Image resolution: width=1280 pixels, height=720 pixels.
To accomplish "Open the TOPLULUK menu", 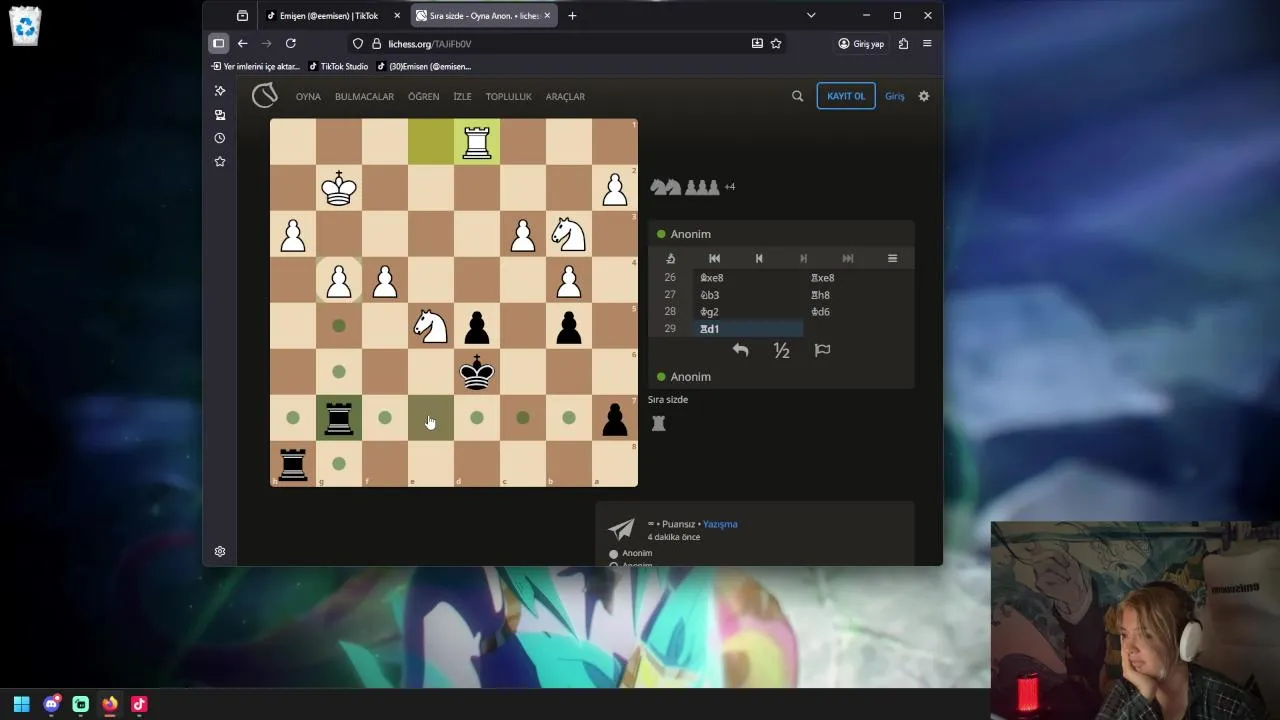I will (509, 97).
